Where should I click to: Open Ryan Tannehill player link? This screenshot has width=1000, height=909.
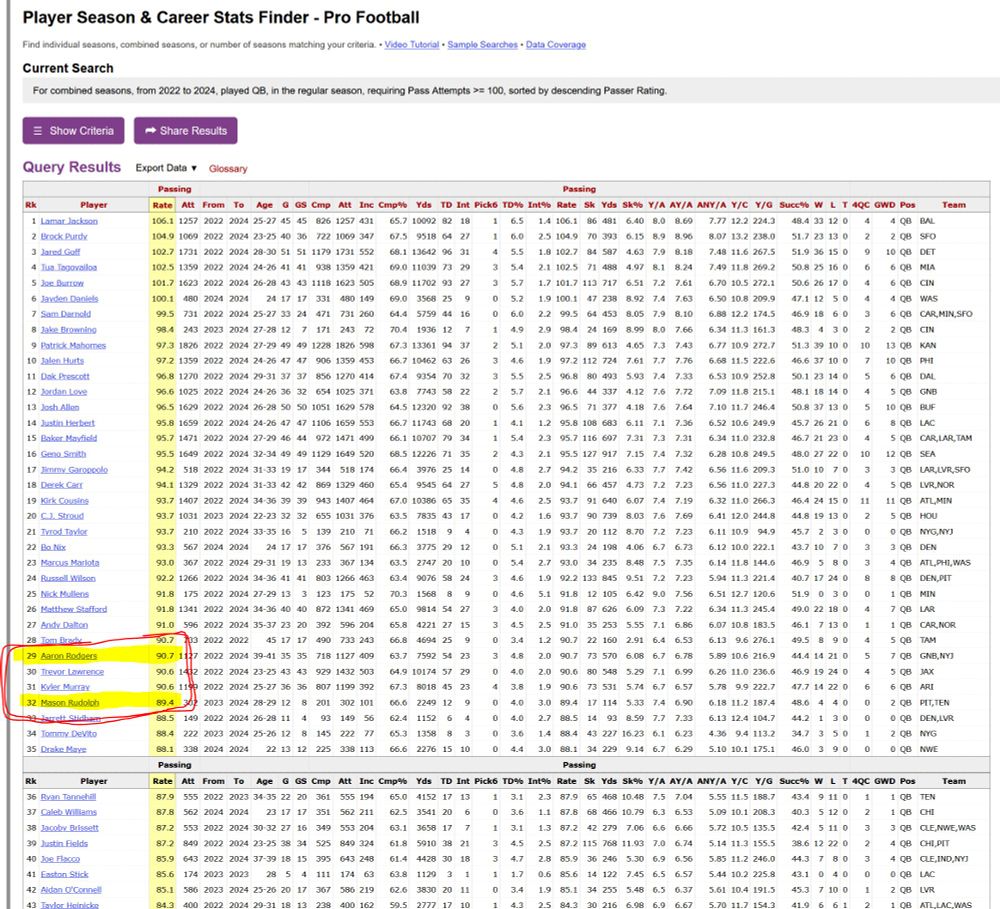68,797
